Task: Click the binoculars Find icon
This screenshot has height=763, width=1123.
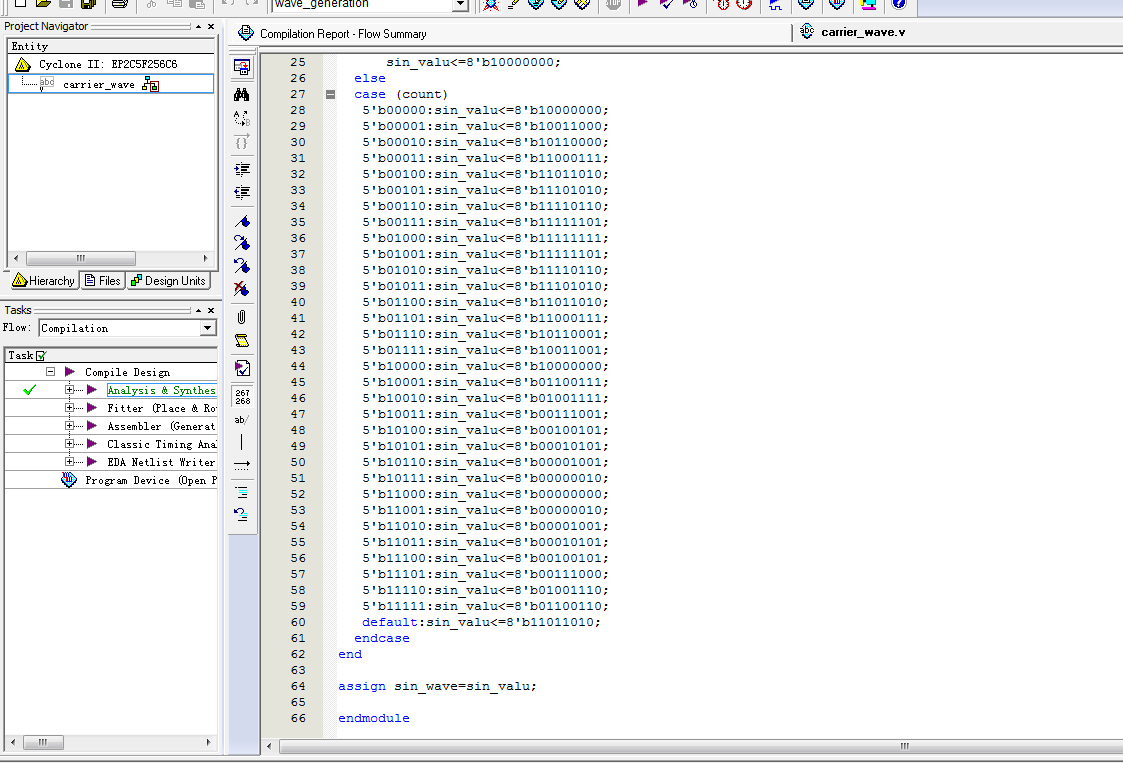Action: tap(241, 95)
